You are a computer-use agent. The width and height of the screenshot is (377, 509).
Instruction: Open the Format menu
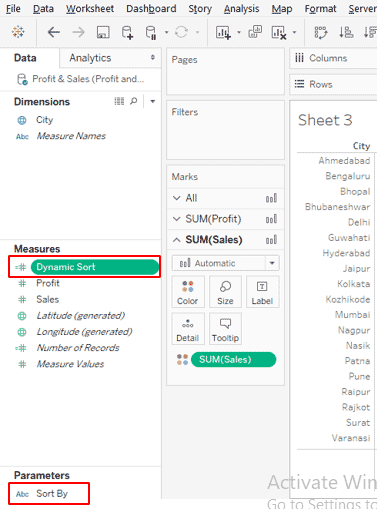point(320,9)
